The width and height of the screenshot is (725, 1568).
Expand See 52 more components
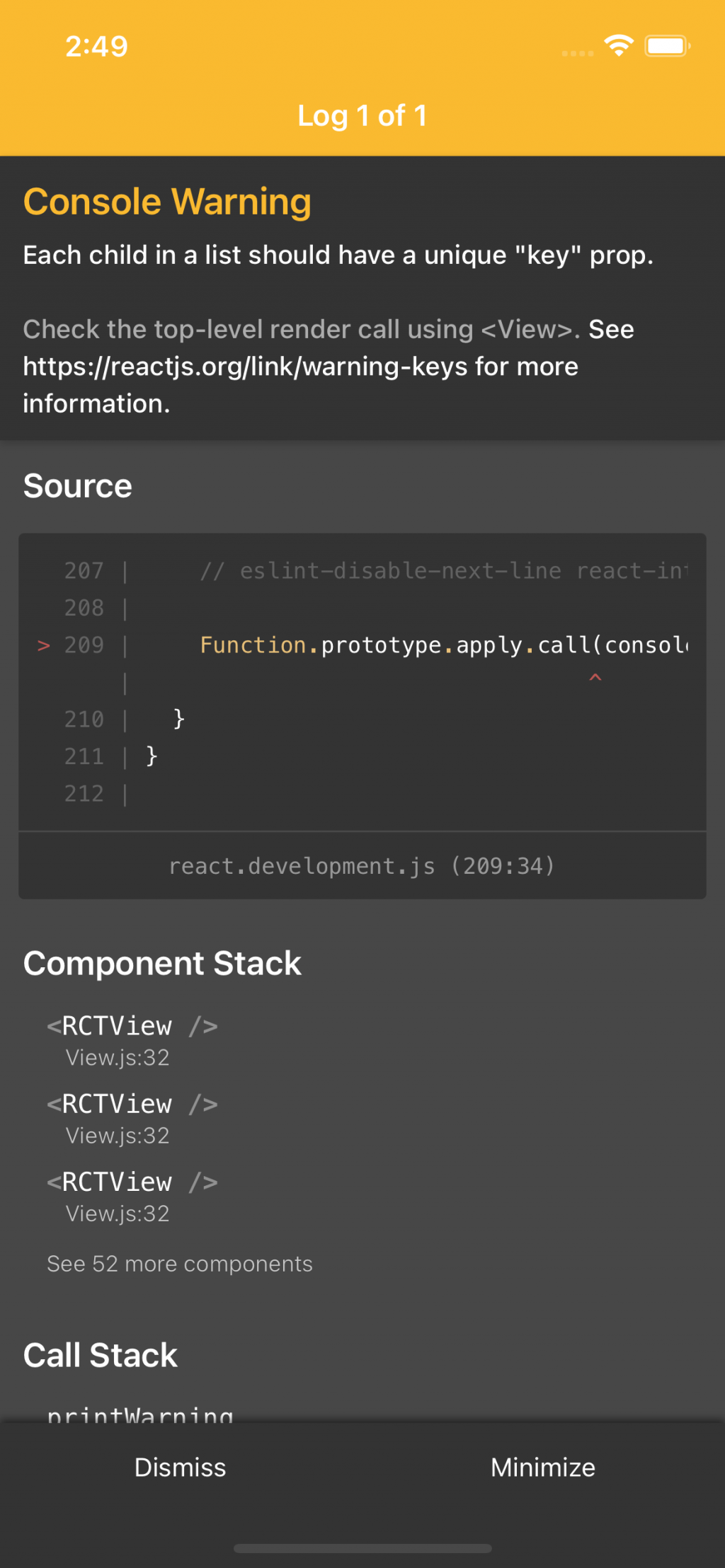pos(180,1264)
